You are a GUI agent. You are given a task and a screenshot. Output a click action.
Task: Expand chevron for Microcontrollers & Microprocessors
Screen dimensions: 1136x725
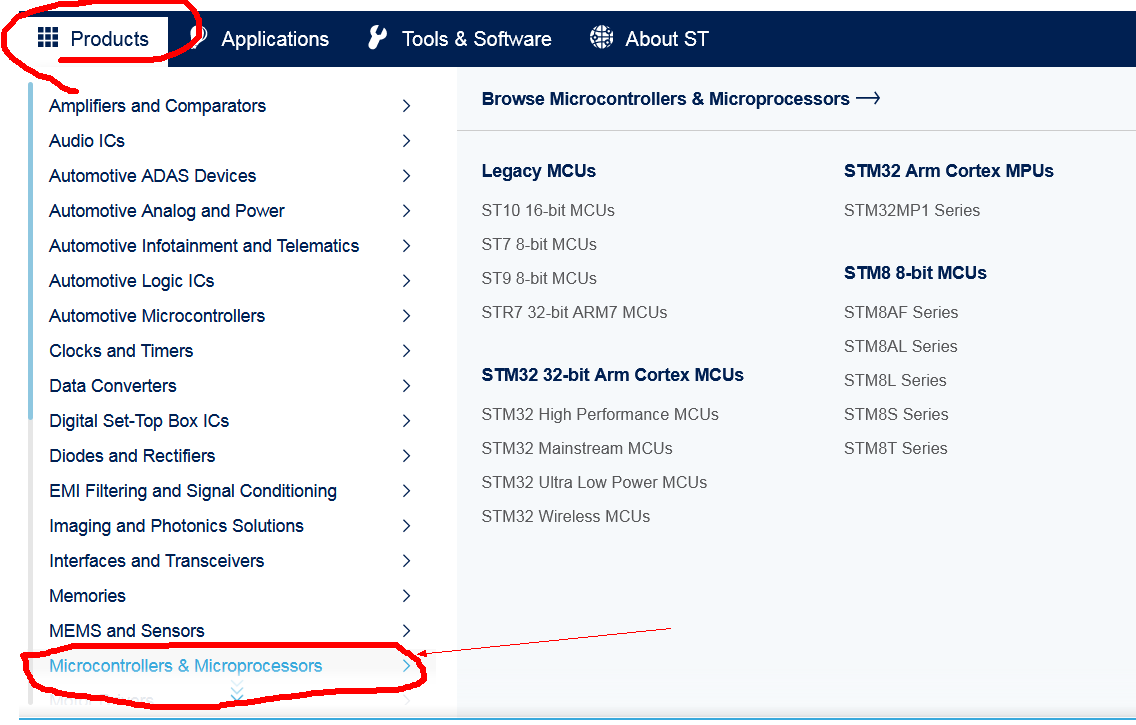(x=406, y=666)
